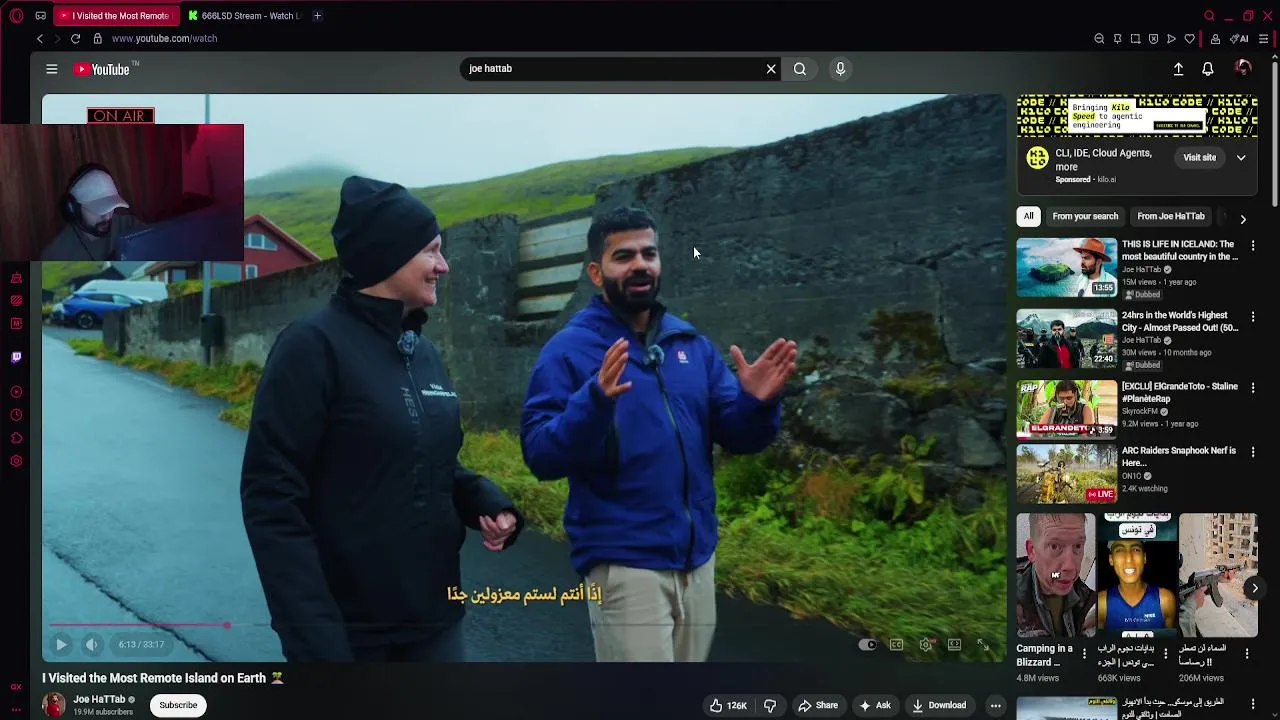Open the YouTube guide hamburger menu
This screenshot has height=720, width=1280.
pos(51,69)
